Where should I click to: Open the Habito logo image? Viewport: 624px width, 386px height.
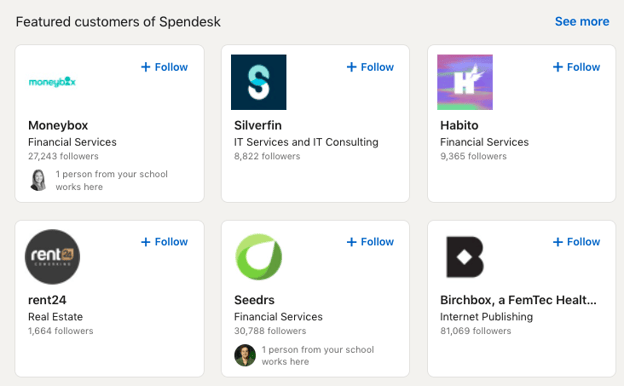coord(465,82)
